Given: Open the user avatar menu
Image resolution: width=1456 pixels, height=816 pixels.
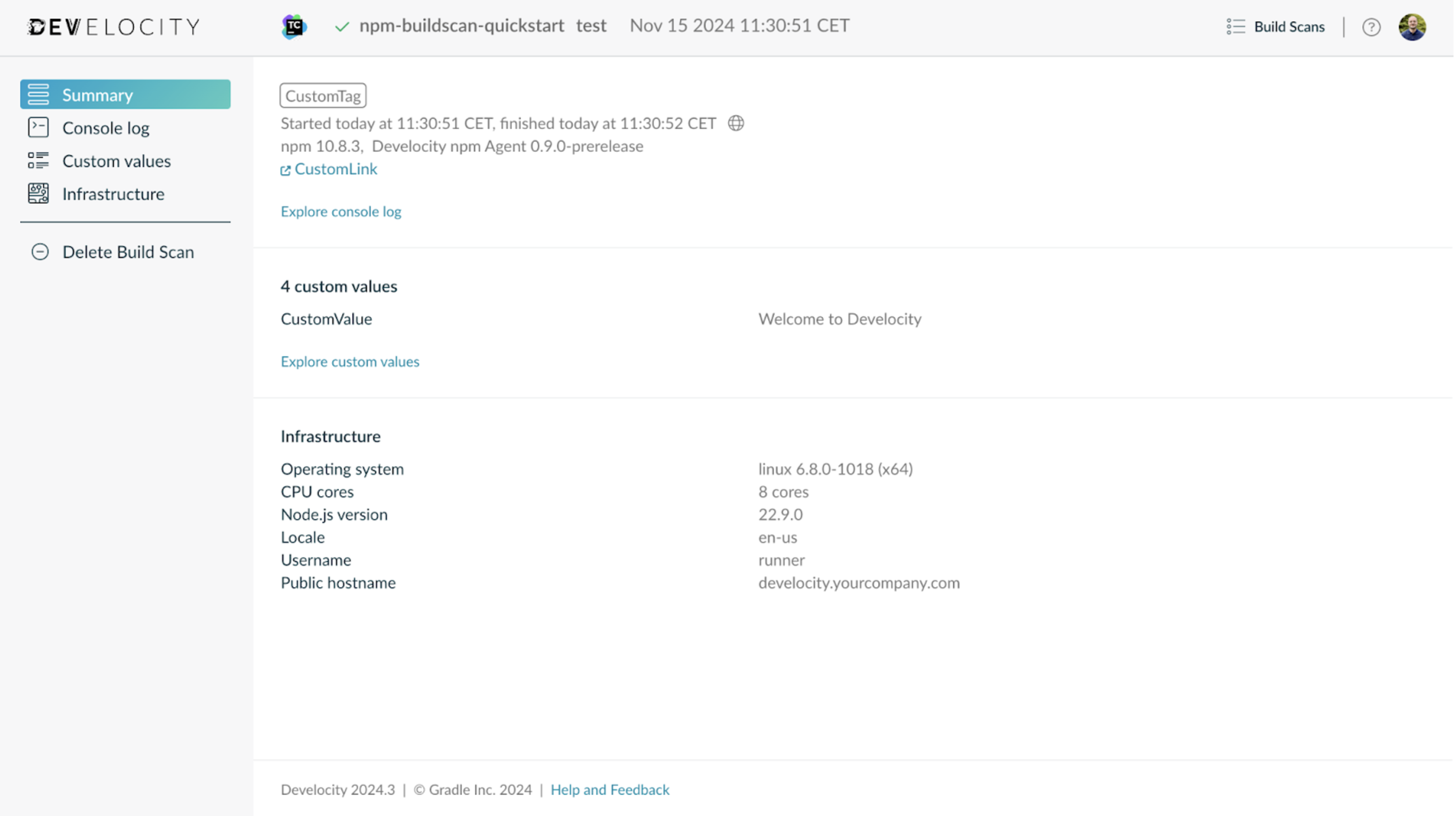Looking at the screenshot, I should pyautogui.click(x=1412, y=27).
